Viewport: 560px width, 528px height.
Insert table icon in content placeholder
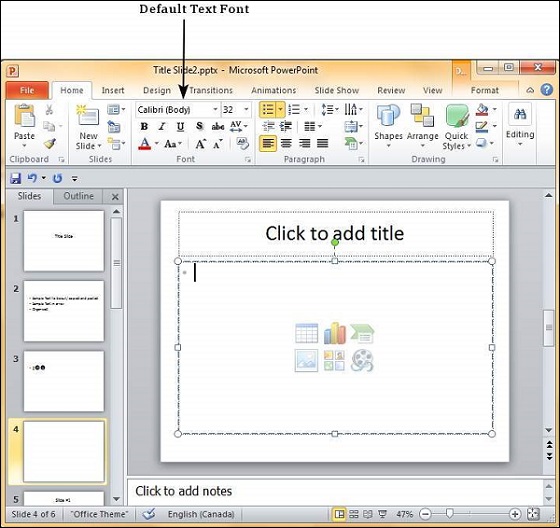(306, 333)
